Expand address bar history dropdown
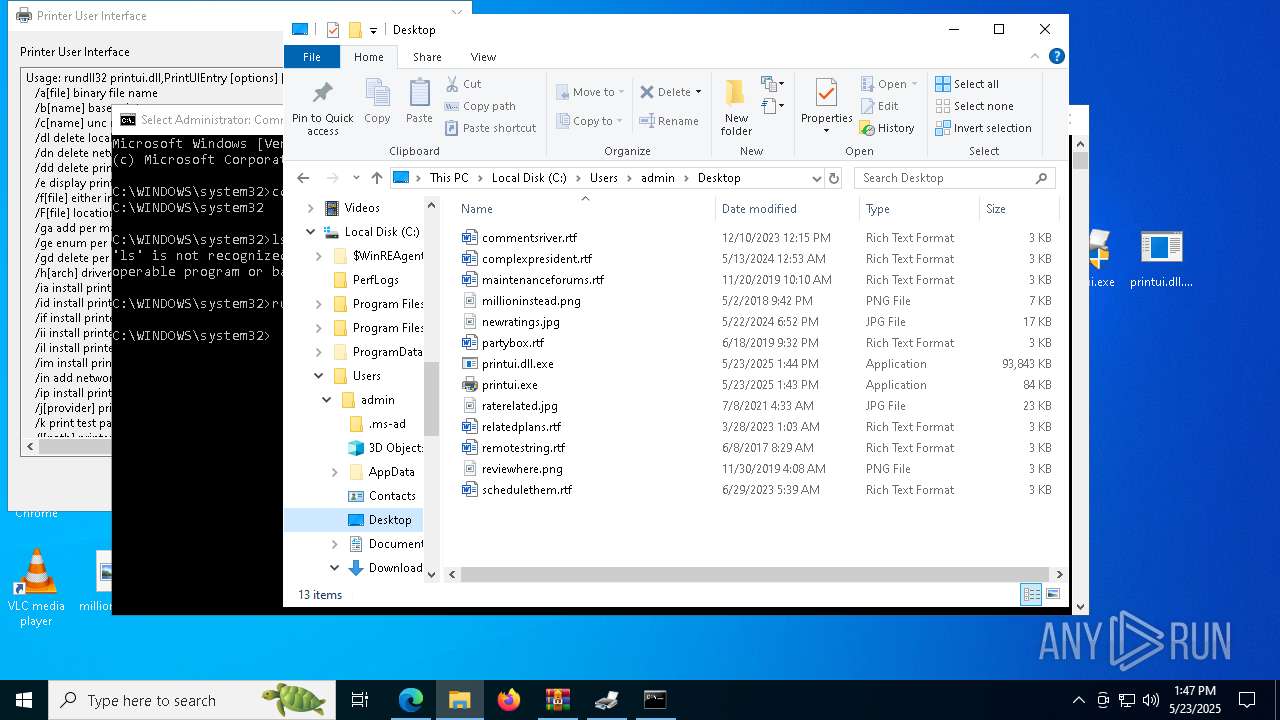 pos(816,178)
